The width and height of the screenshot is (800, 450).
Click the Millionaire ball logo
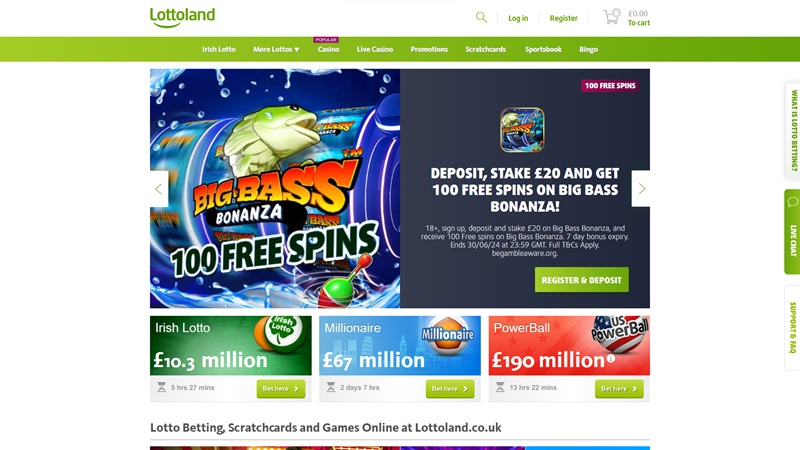point(447,334)
